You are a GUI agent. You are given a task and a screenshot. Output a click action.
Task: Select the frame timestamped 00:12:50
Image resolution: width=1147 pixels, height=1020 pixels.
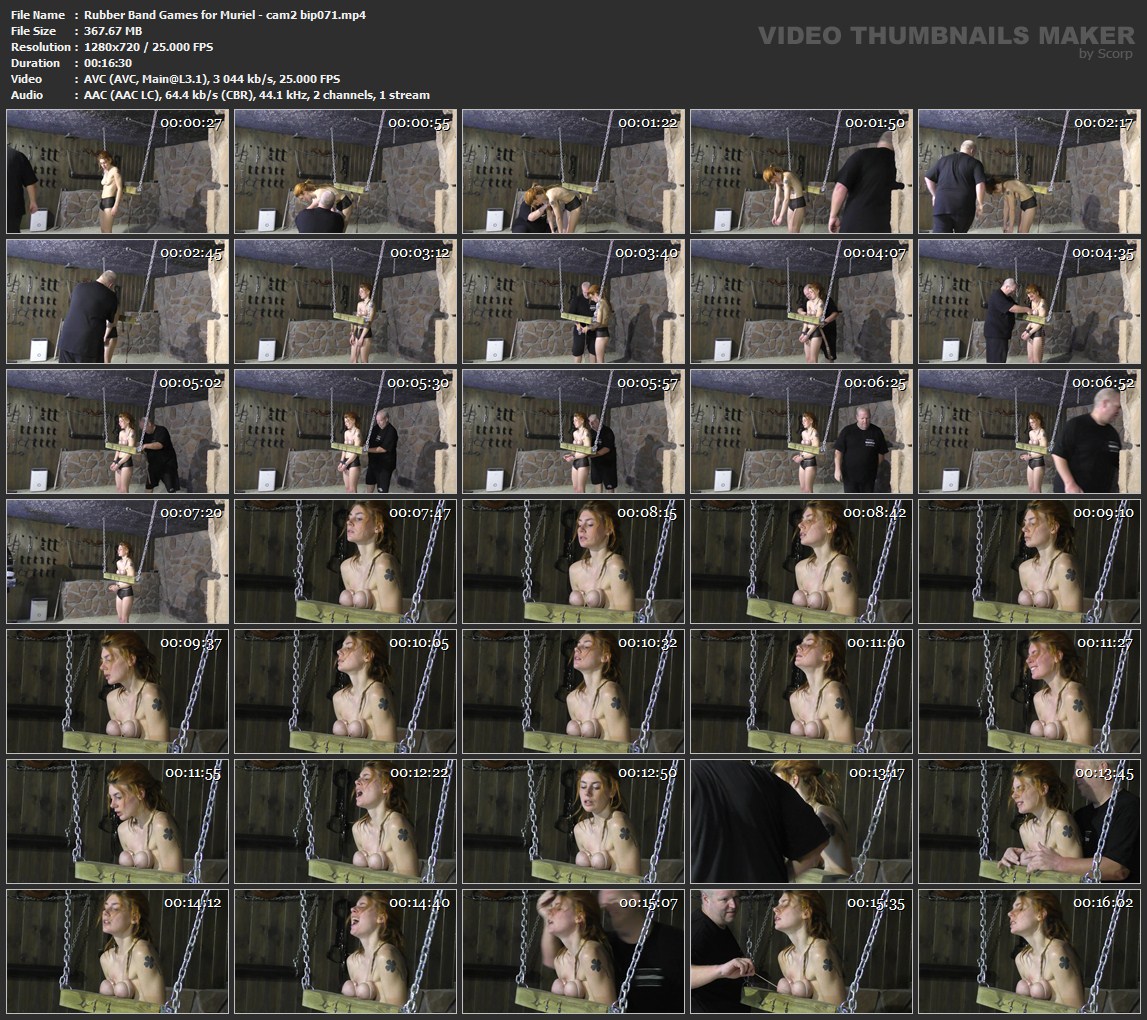pyautogui.click(x=574, y=821)
